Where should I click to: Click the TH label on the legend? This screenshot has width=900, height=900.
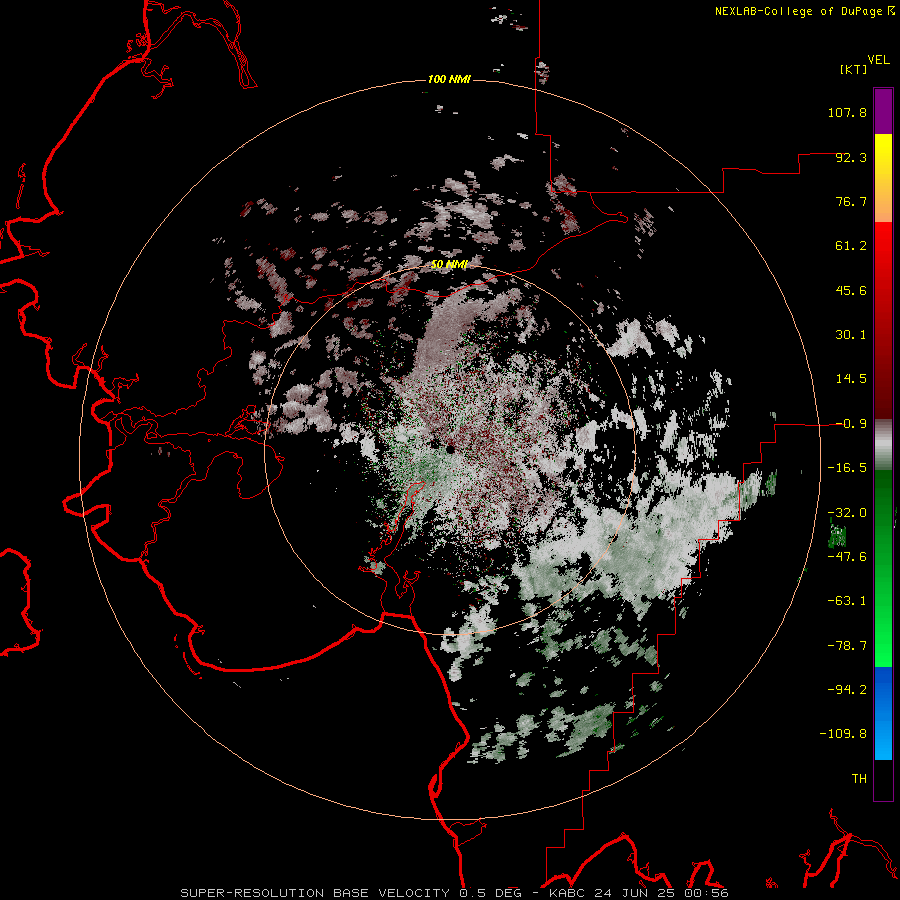point(859,779)
